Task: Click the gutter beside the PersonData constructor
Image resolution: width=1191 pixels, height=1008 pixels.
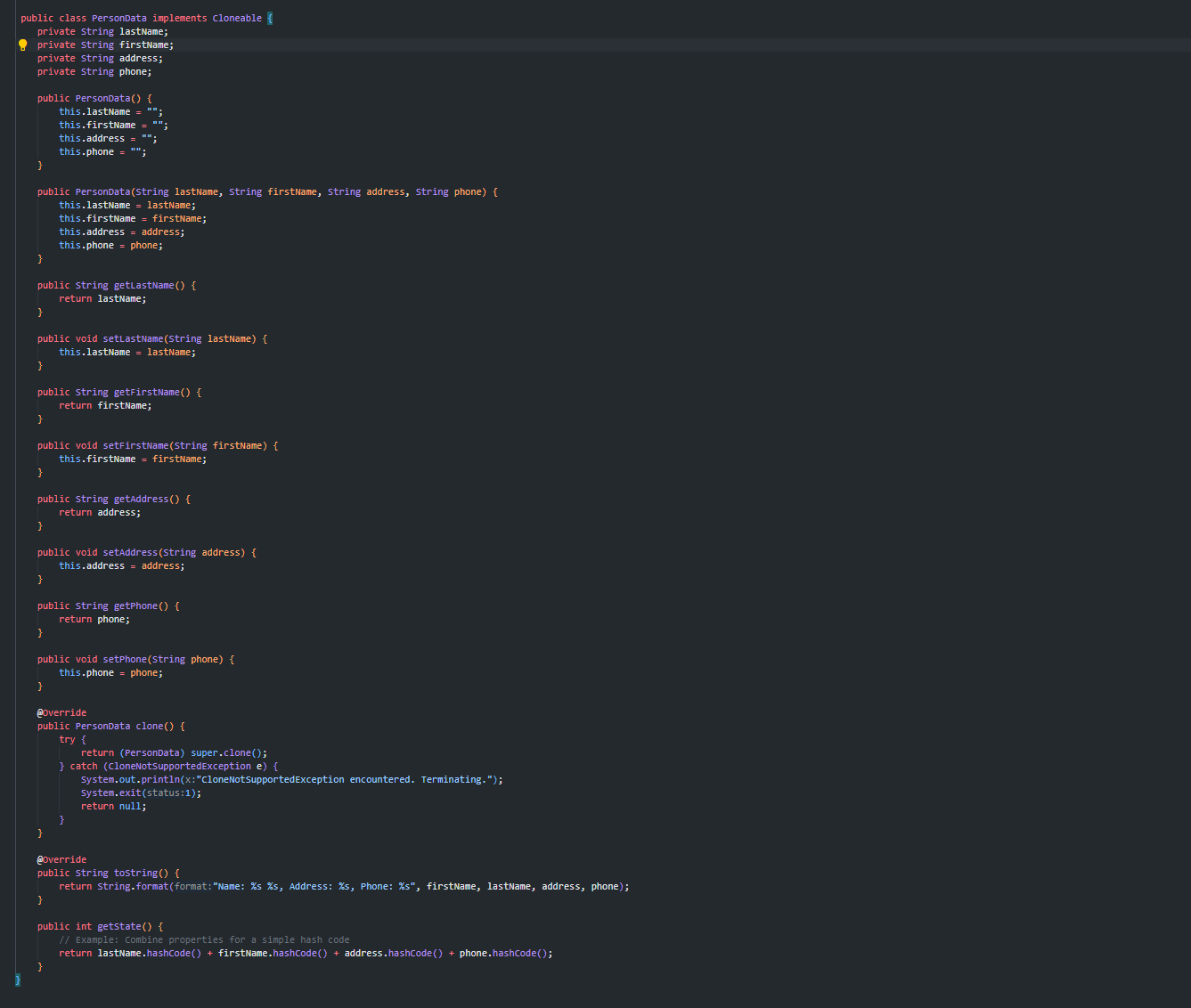Action: pos(22,98)
